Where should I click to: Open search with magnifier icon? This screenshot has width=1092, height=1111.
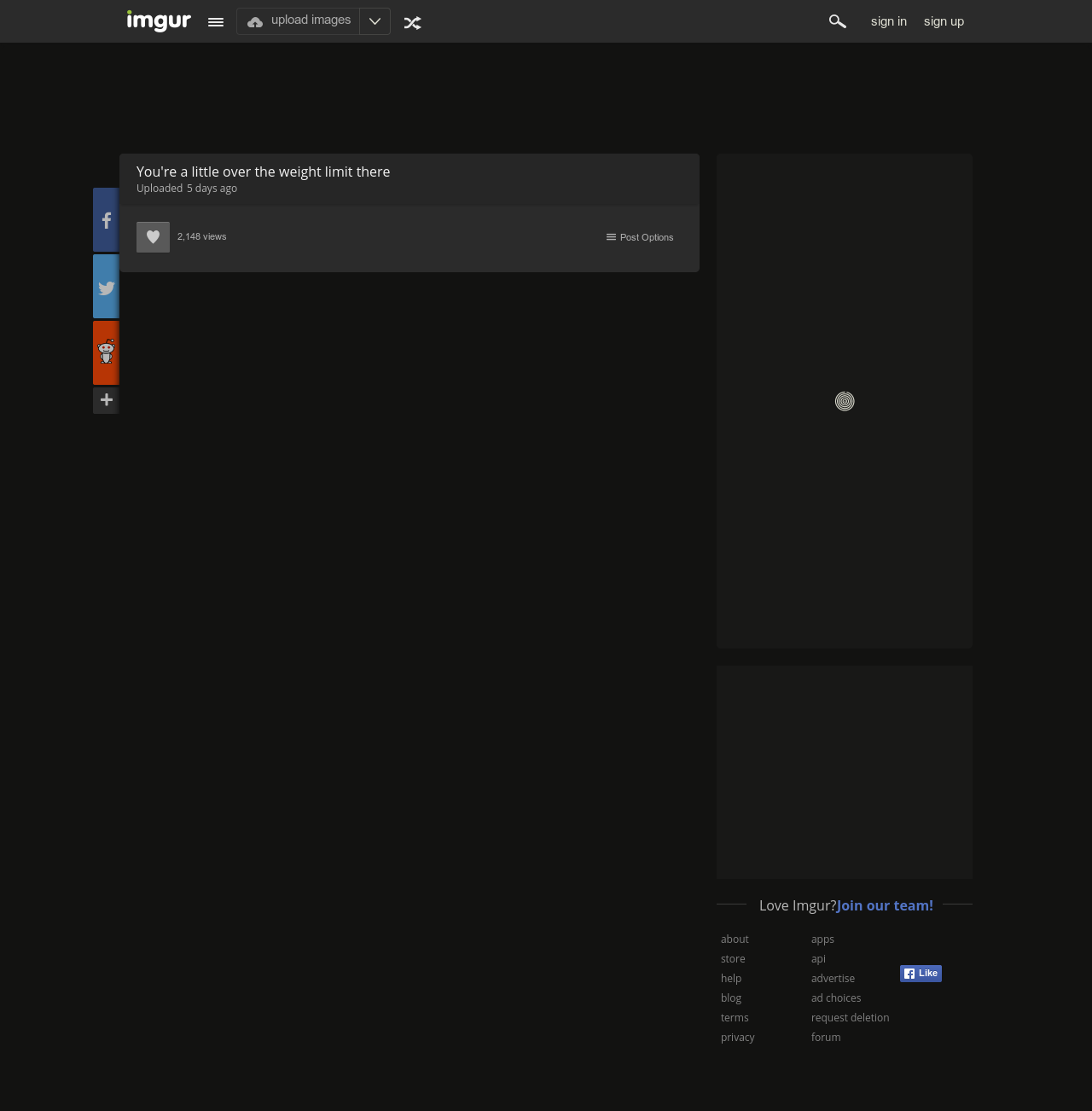pyautogui.click(x=838, y=21)
